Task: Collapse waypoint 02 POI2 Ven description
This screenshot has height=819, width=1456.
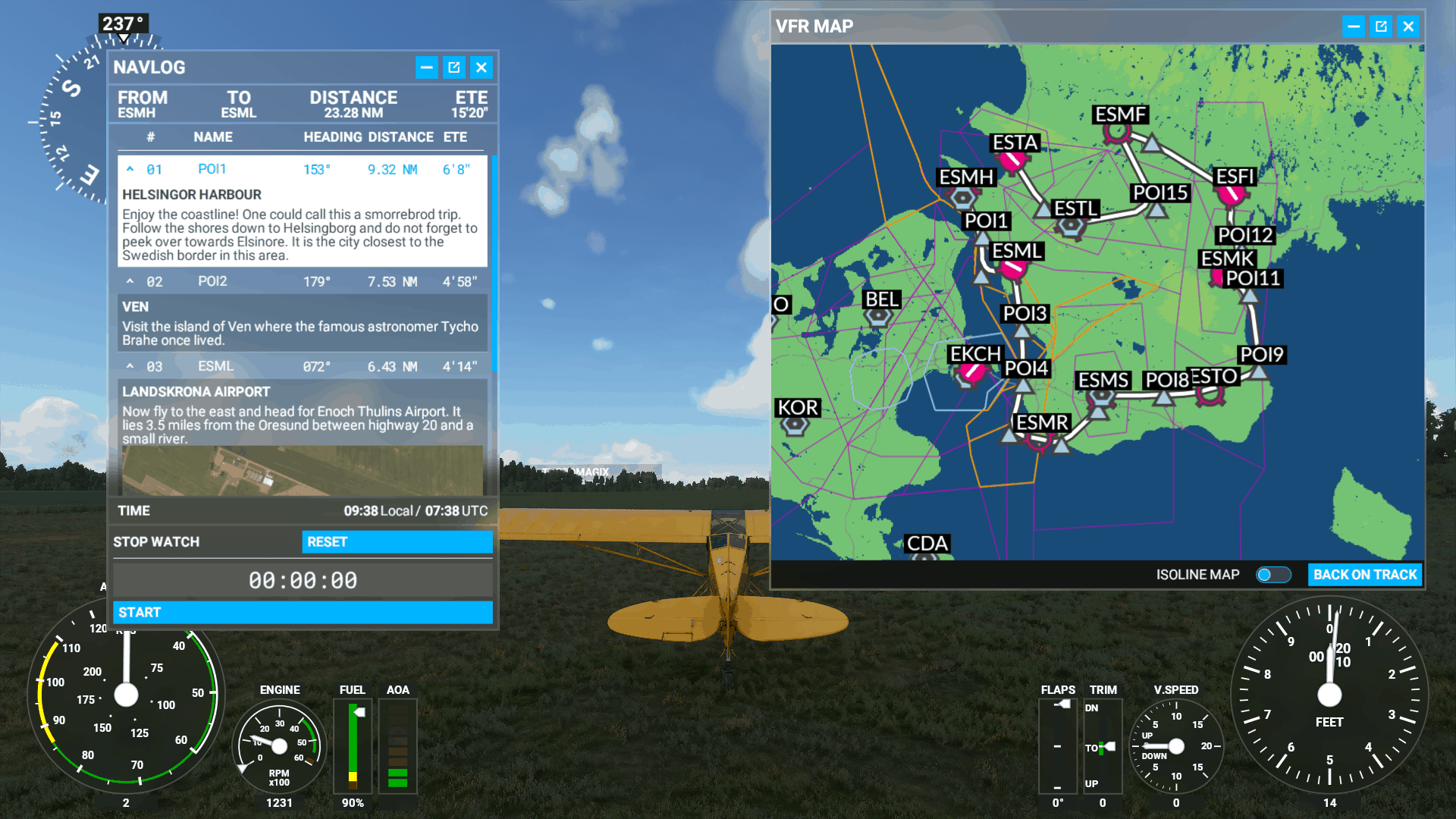Action: 130,281
